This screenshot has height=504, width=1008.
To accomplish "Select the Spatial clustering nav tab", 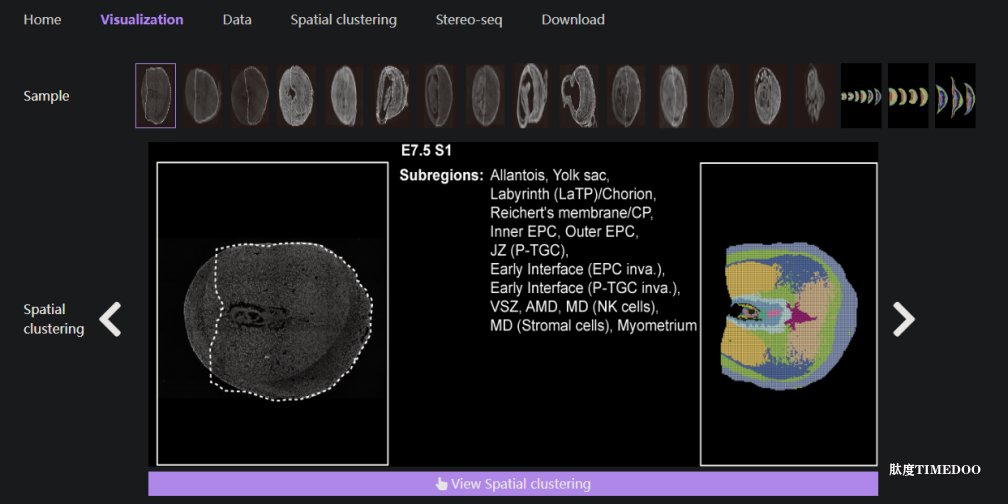I will (343, 20).
